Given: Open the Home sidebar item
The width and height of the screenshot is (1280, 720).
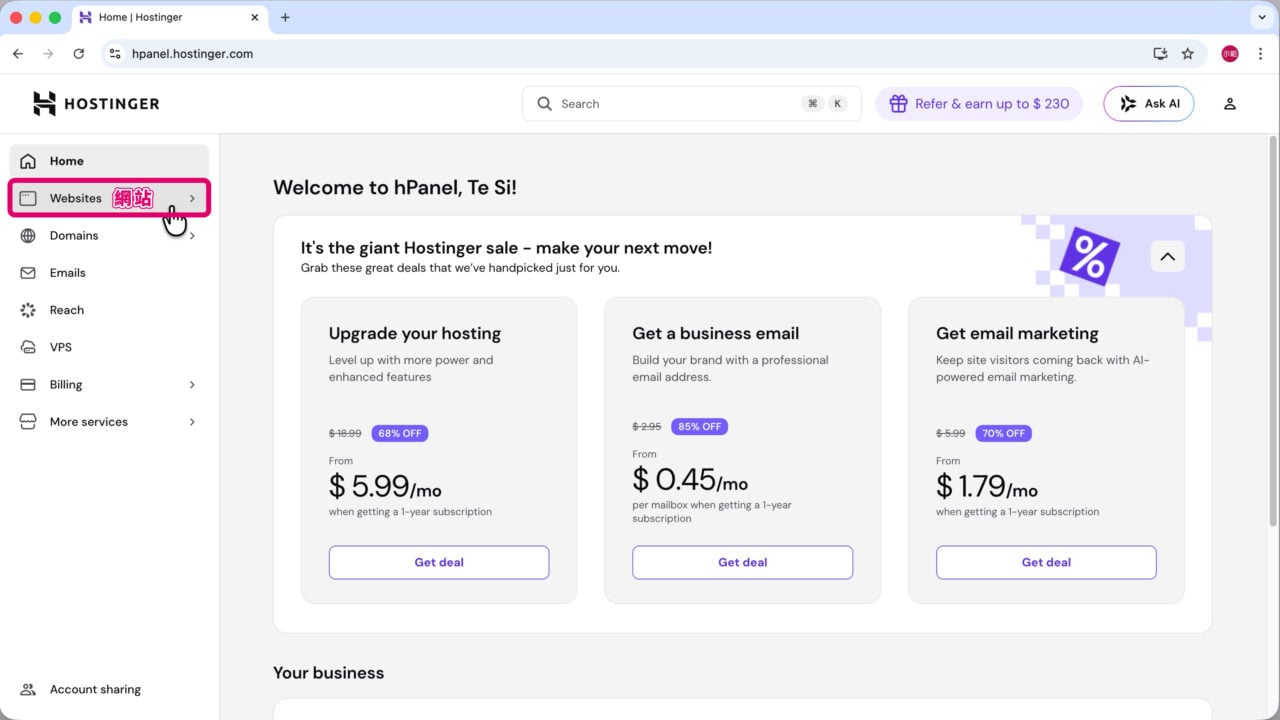Looking at the screenshot, I should (x=109, y=161).
